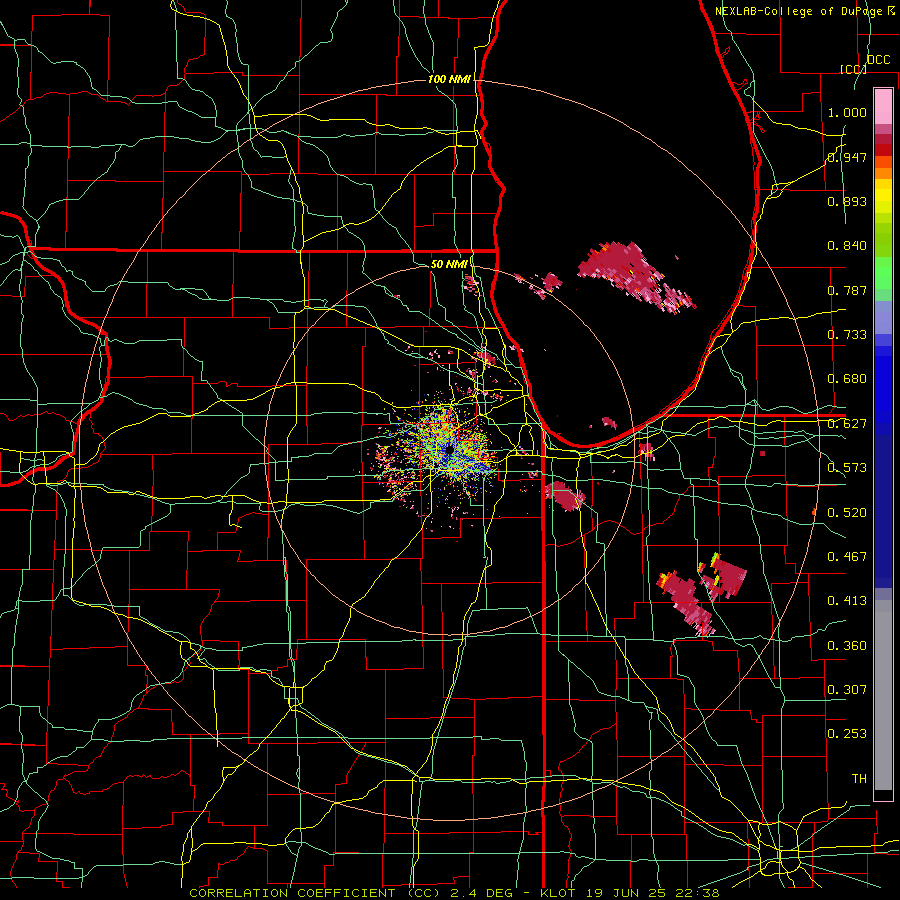Click the 1.000 scale value
This screenshot has width=900, height=900.
tap(847, 112)
